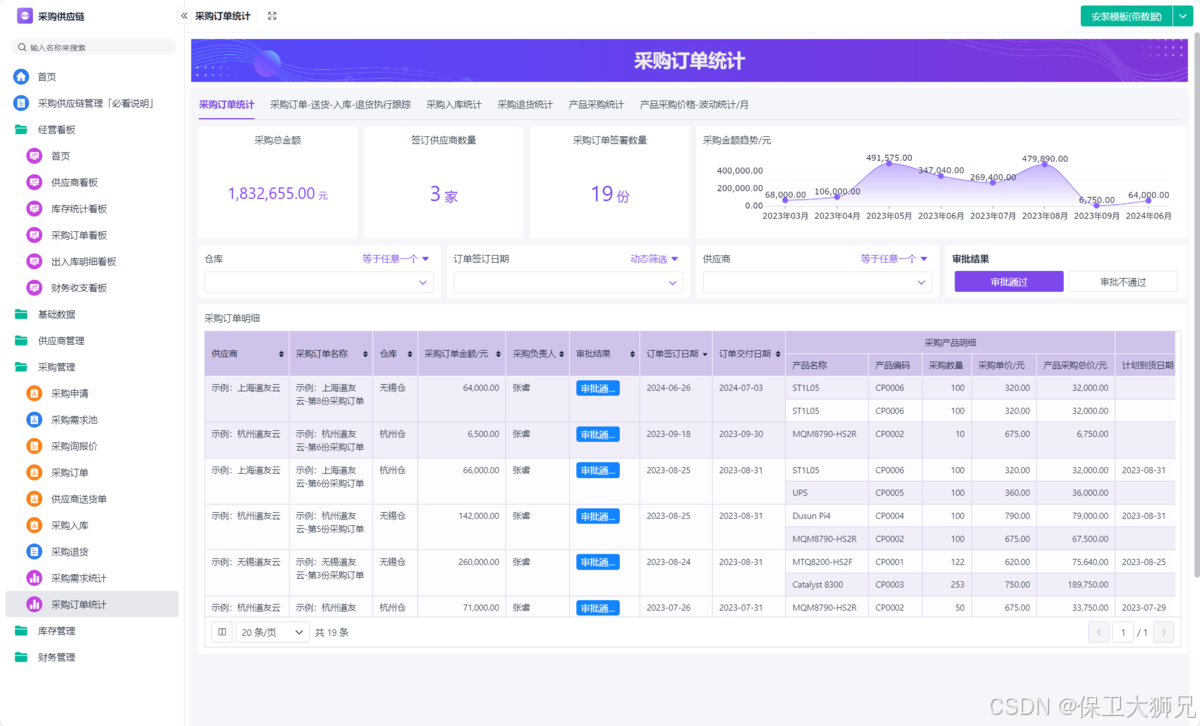The height and width of the screenshot is (726, 1200).
Task: Change 订单签订日期 condition 动态筛选
Action: (654, 259)
